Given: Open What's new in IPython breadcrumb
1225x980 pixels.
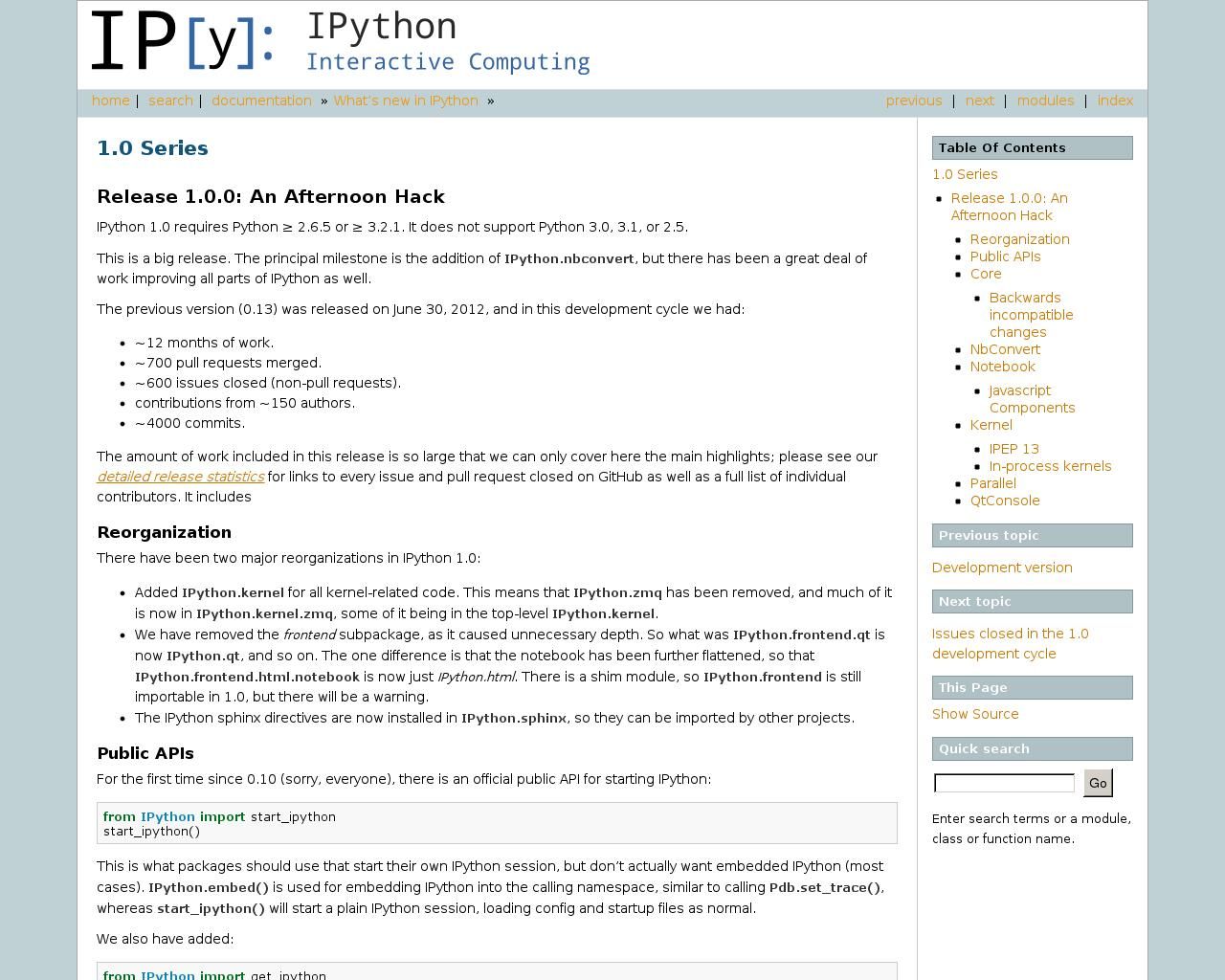Looking at the screenshot, I should [x=406, y=100].
